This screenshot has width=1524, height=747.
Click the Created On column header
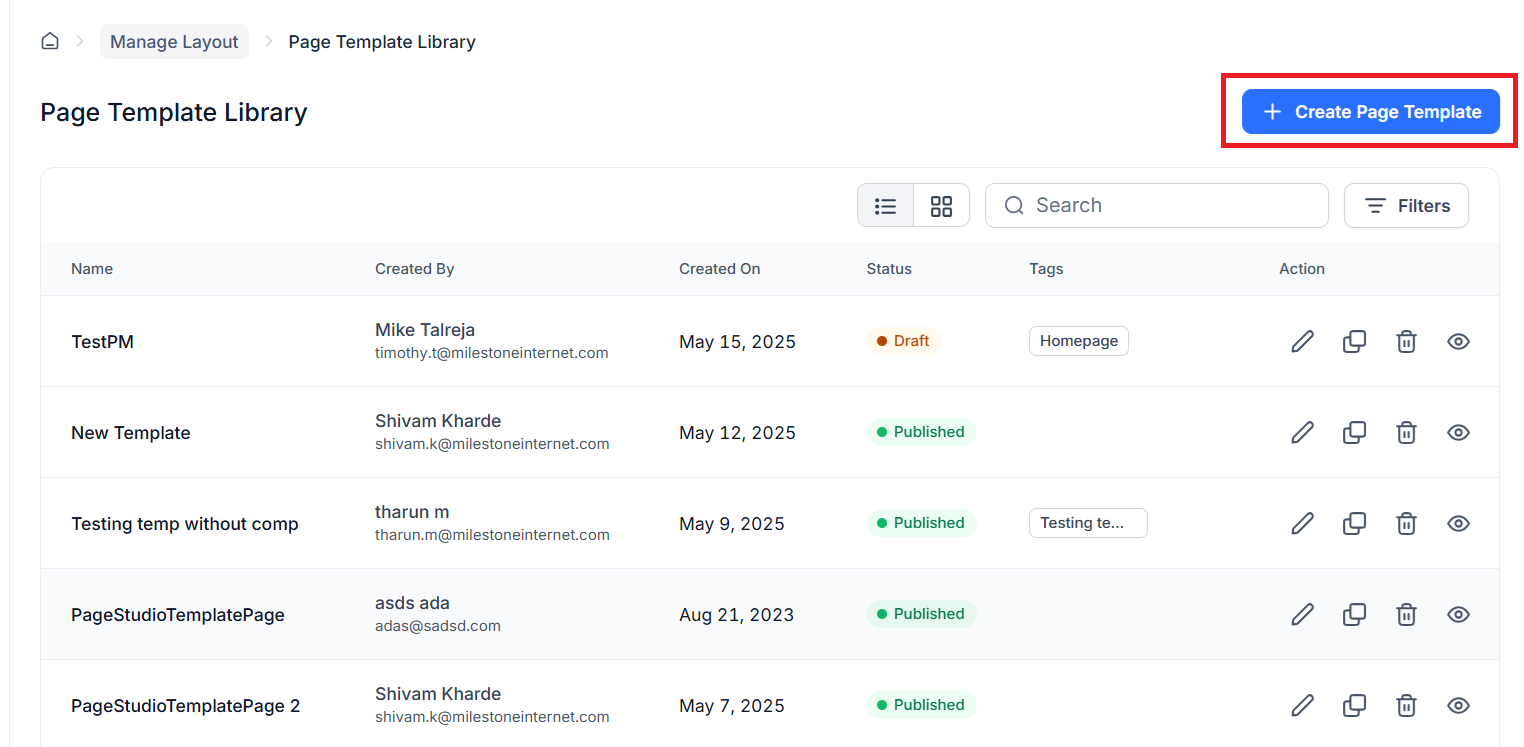(x=720, y=269)
